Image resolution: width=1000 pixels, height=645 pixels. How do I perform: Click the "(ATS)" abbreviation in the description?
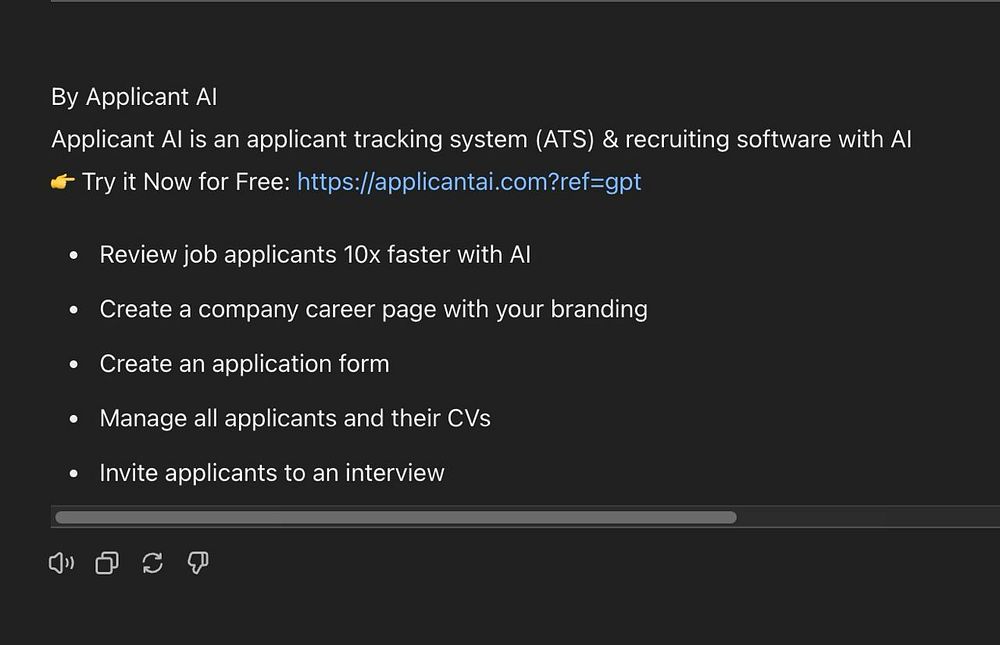point(564,139)
